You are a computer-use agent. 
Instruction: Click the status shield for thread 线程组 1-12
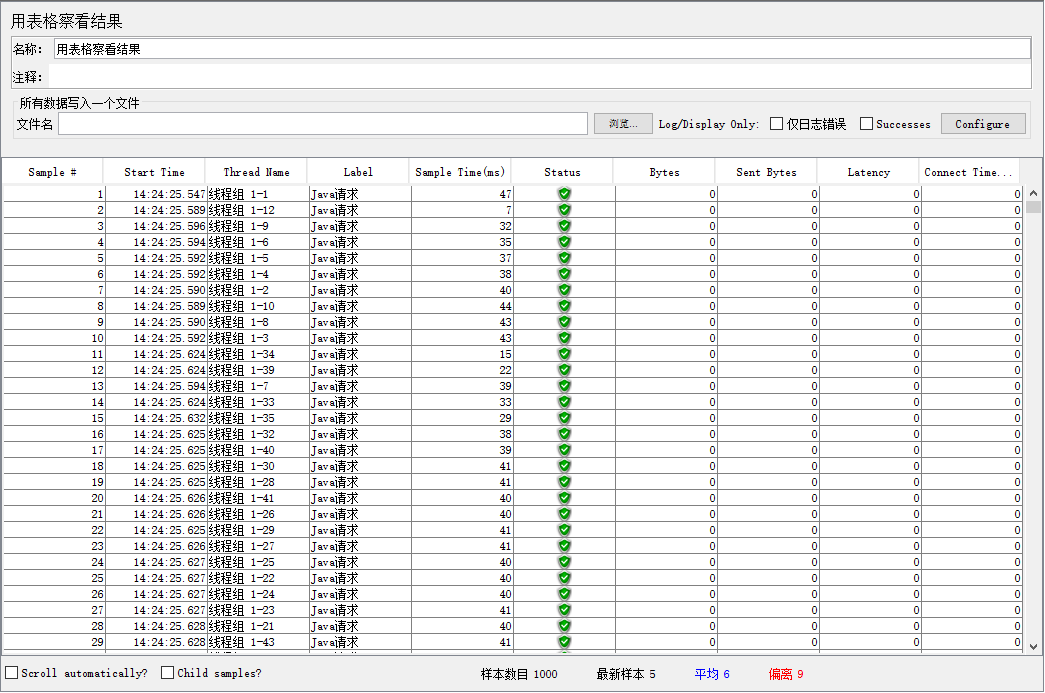[564, 210]
